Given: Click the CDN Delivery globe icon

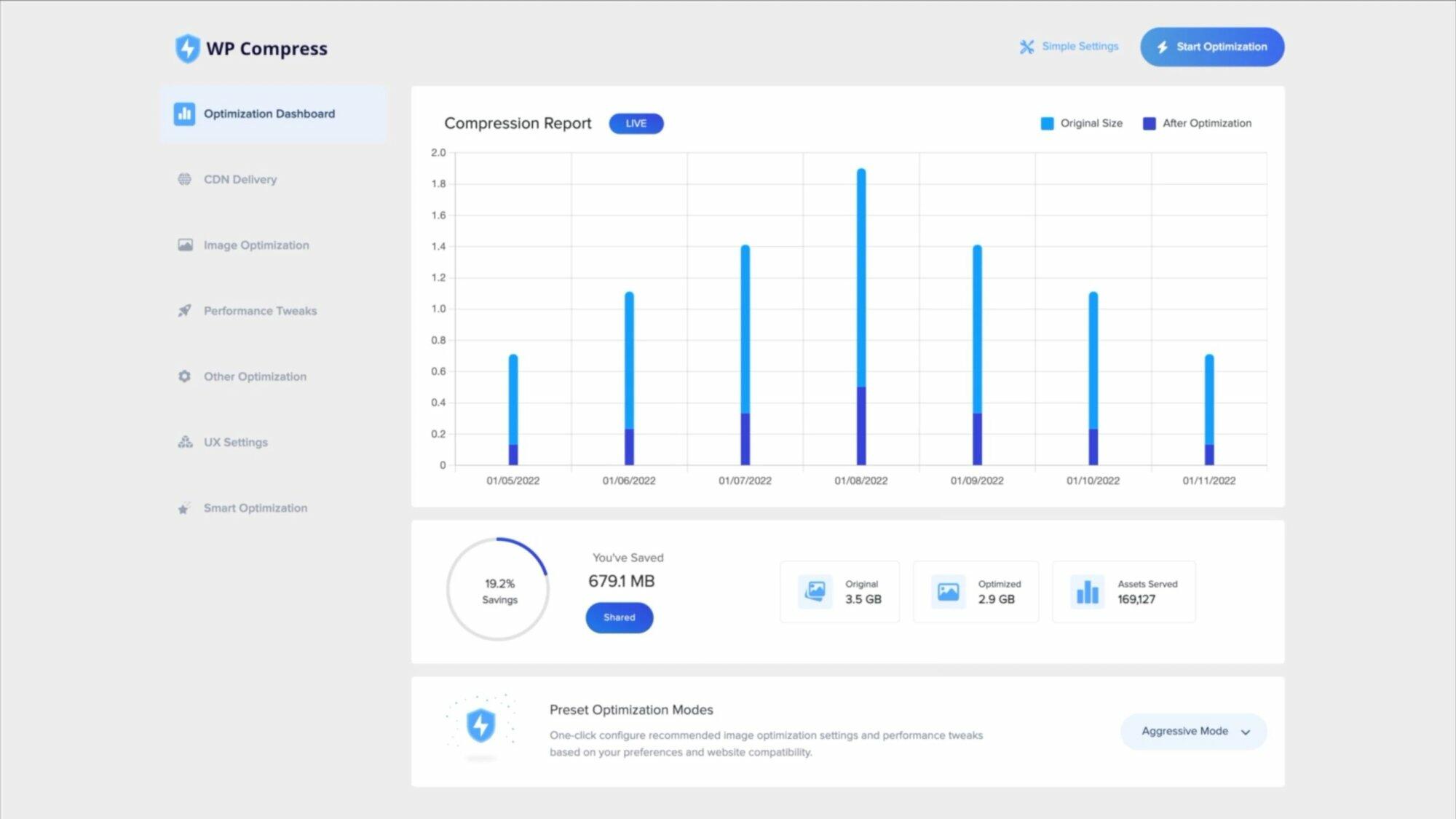Looking at the screenshot, I should pos(185,179).
